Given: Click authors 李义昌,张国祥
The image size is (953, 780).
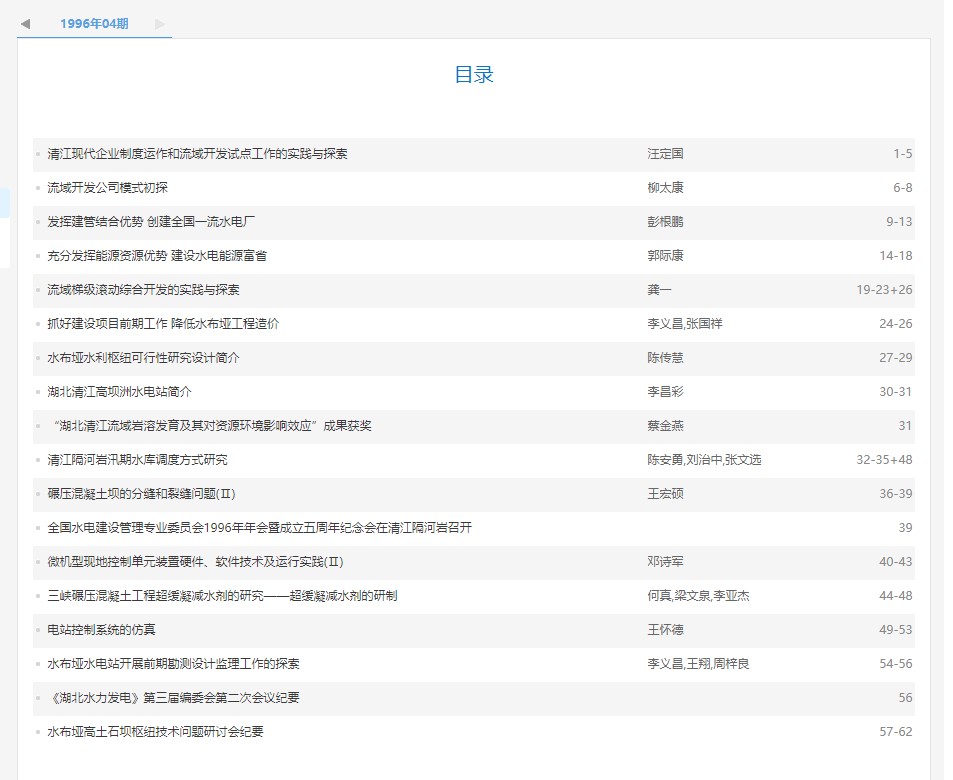Looking at the screenshot, I should [685, 324].
